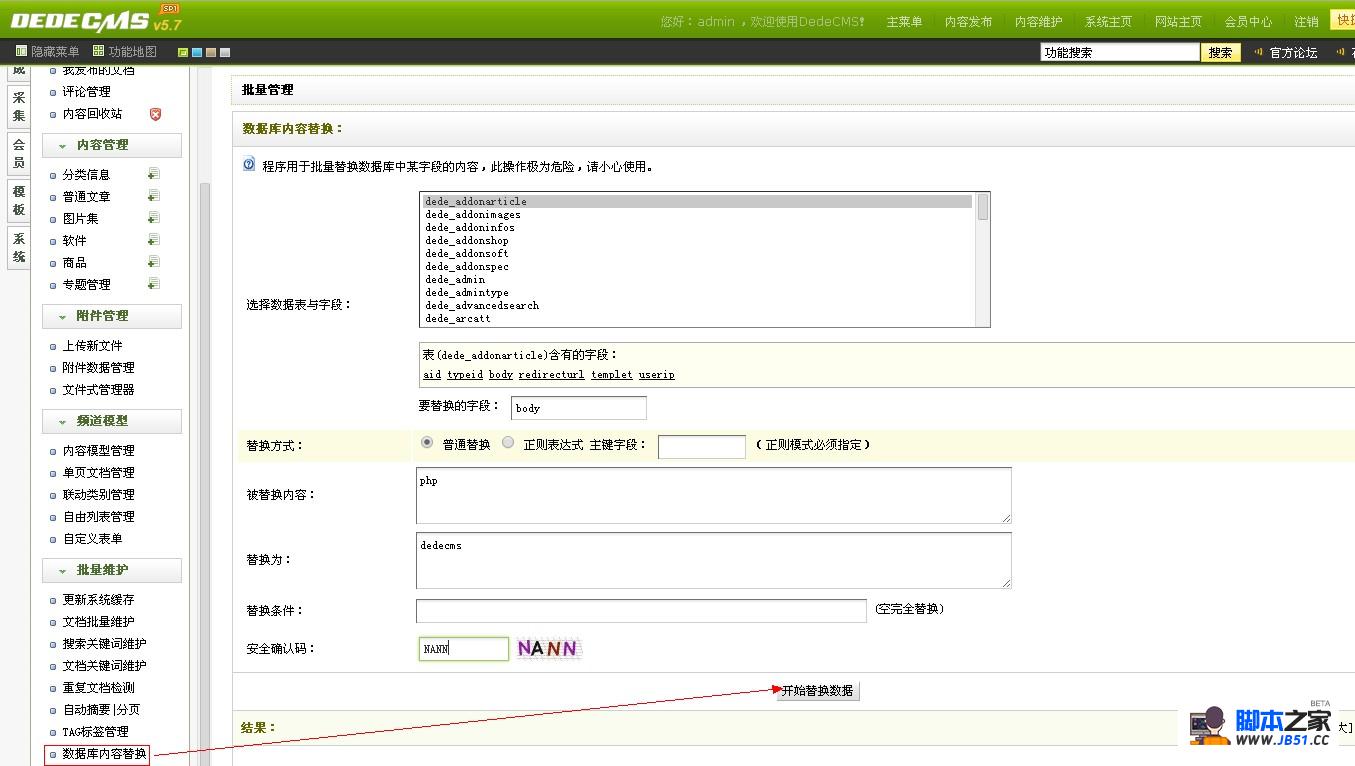Click the 主键字段 input box
Screen dimensions: 1355x766
click(701, 446)
